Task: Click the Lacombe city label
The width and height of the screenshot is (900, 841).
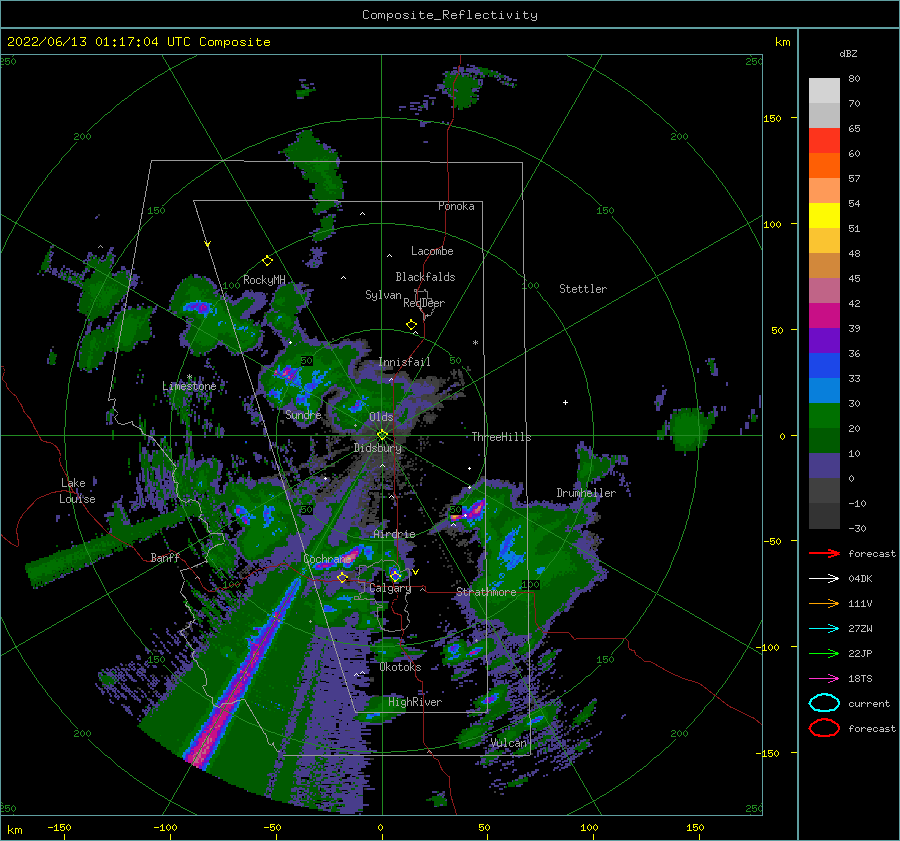Action: tap(432, 251)
